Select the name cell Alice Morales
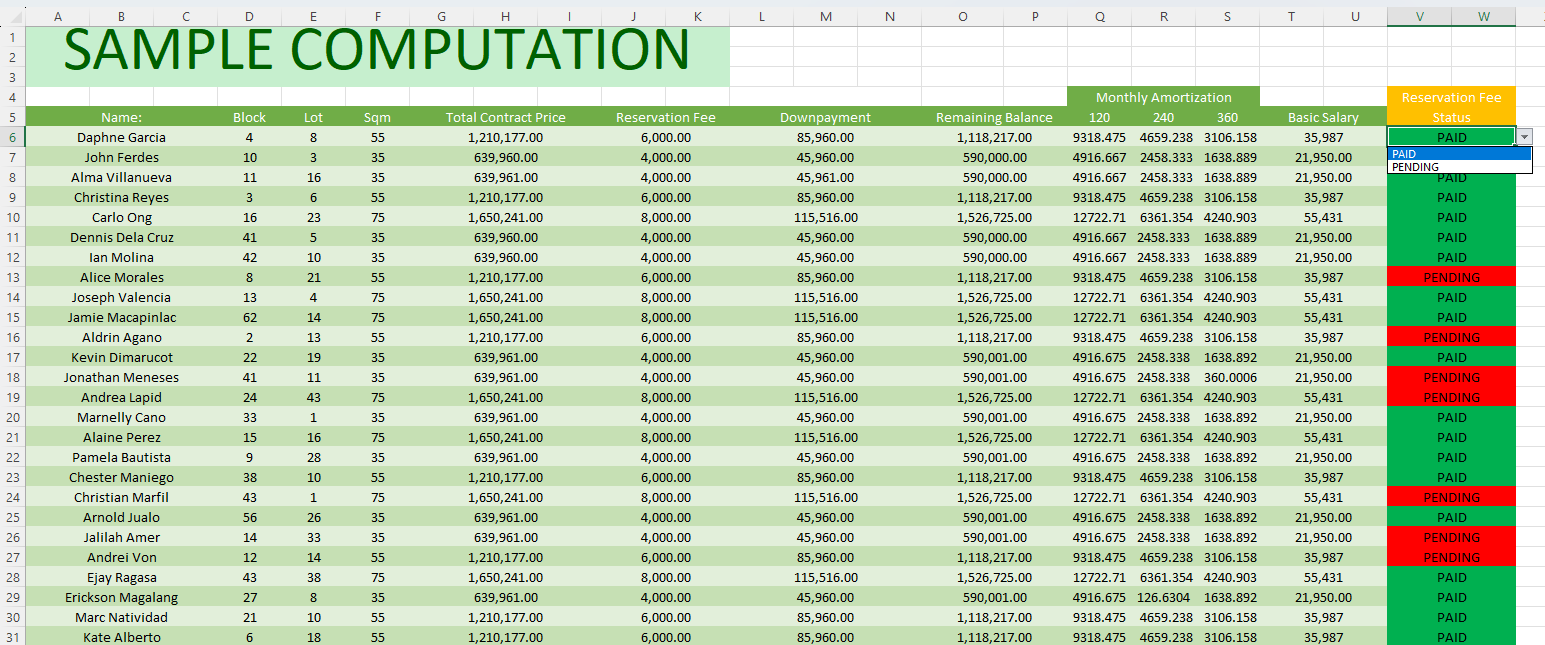This screenshot has width=1545, height=645. pyautogui.click(x=121, y=277)
